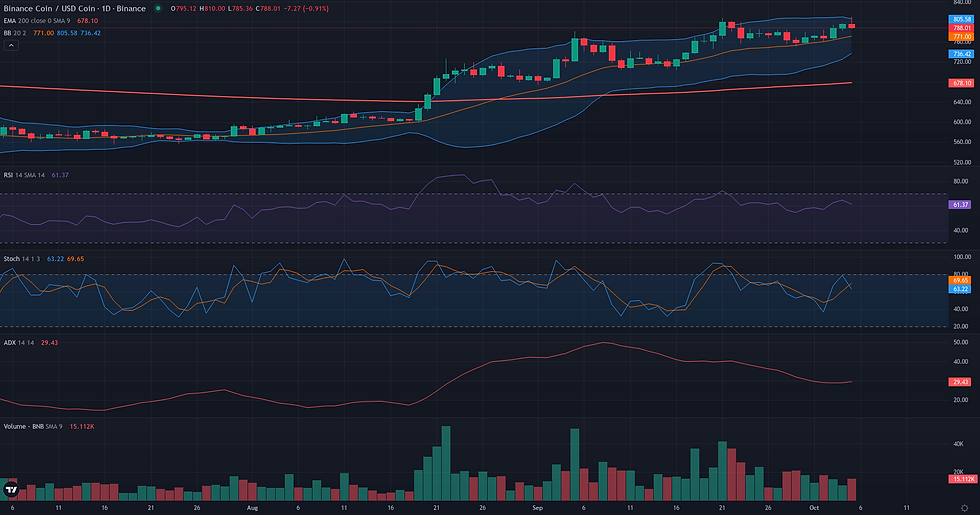Image resolution: width=980 pixels, height=515 pixels.
Task: Click the BB basis value 771.00 in legend
Action: [x=44, y=33]
